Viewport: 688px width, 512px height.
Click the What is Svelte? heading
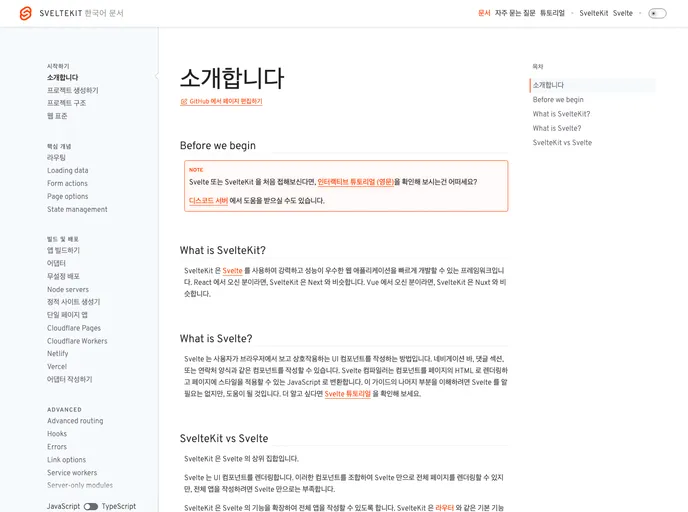tap(216, 339)
